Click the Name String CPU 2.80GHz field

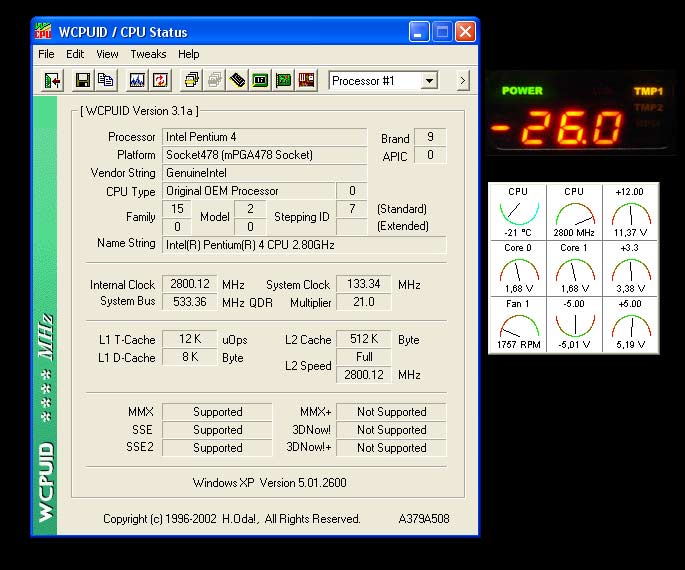[x=304, y=245]
